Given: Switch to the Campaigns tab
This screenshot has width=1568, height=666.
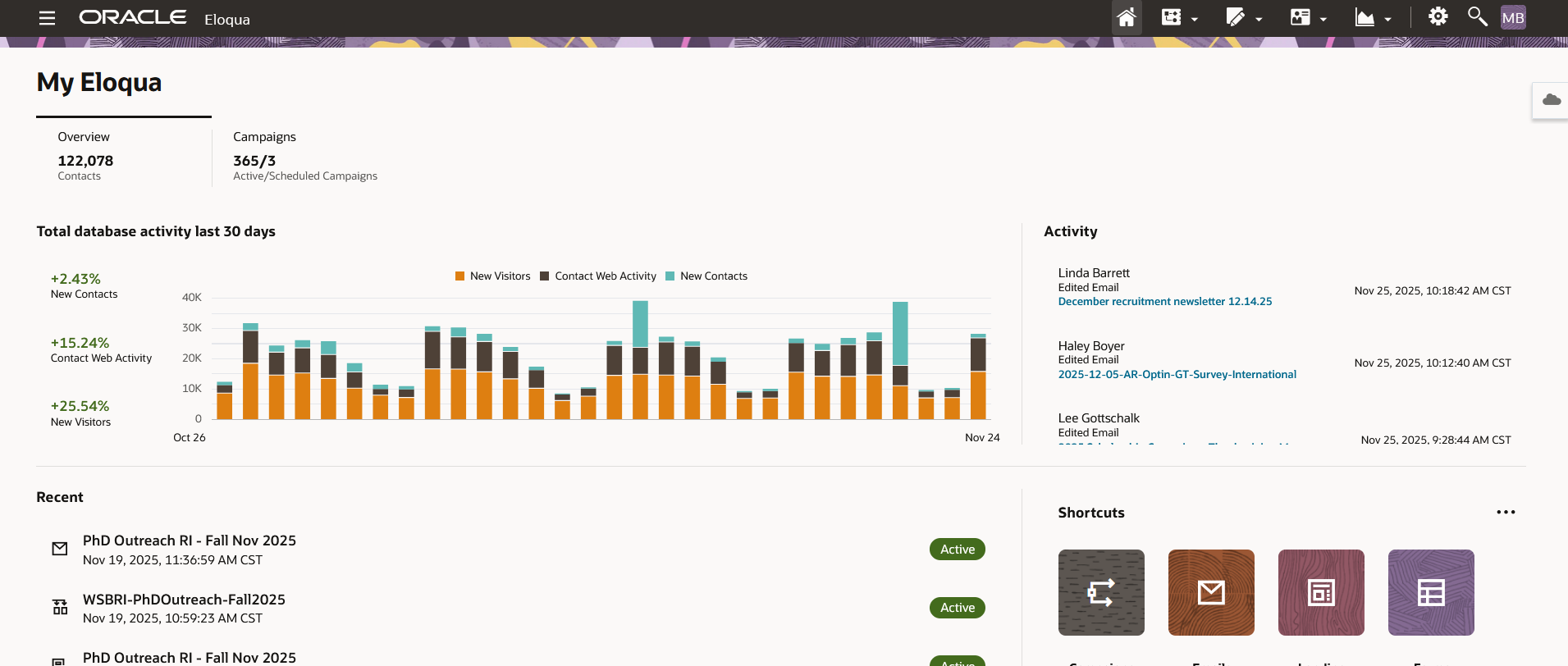Looking at the screenshot, I should coord(264,137).
